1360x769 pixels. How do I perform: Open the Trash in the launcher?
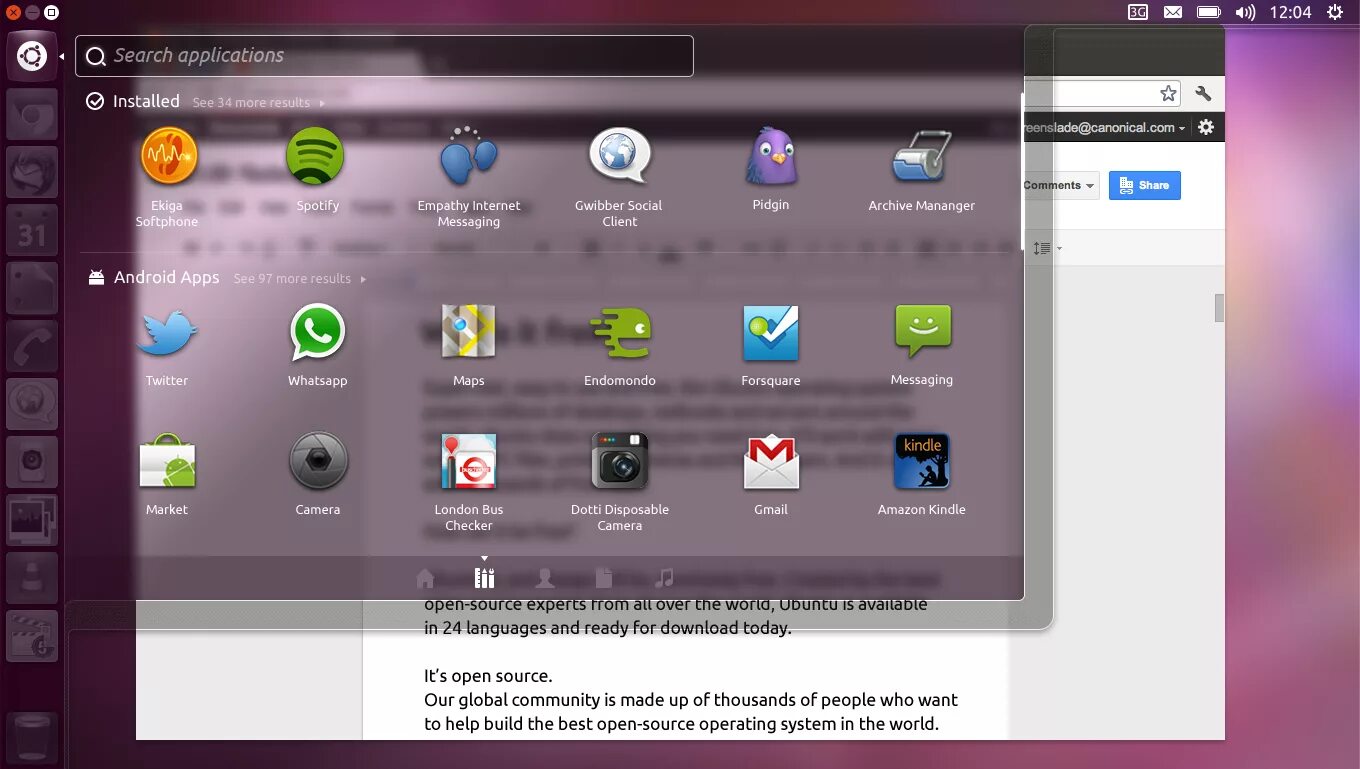(x=32, y=739)
